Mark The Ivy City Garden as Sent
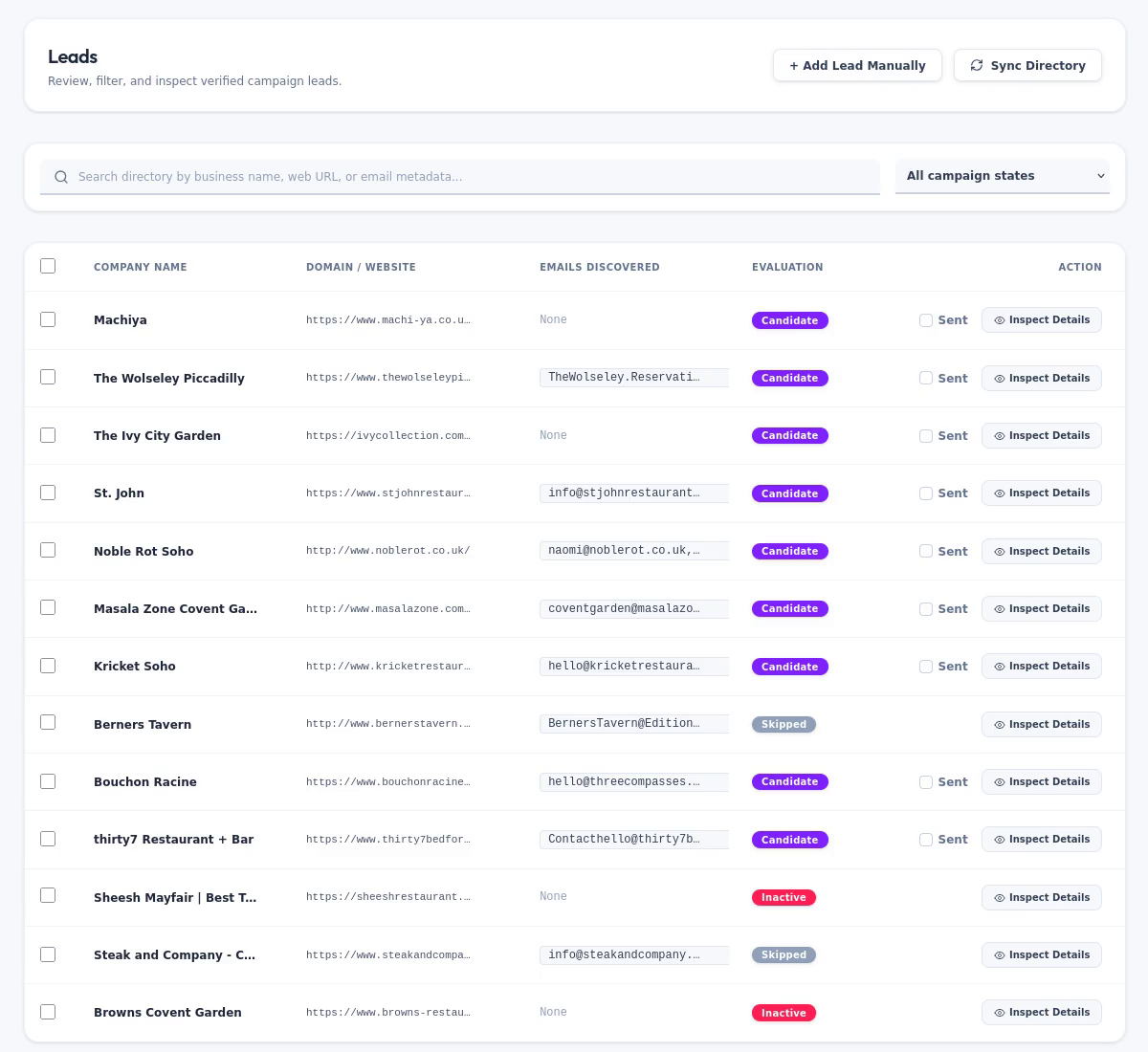This screenshot has width=1148, height=1052. click(x=926, y=436)
